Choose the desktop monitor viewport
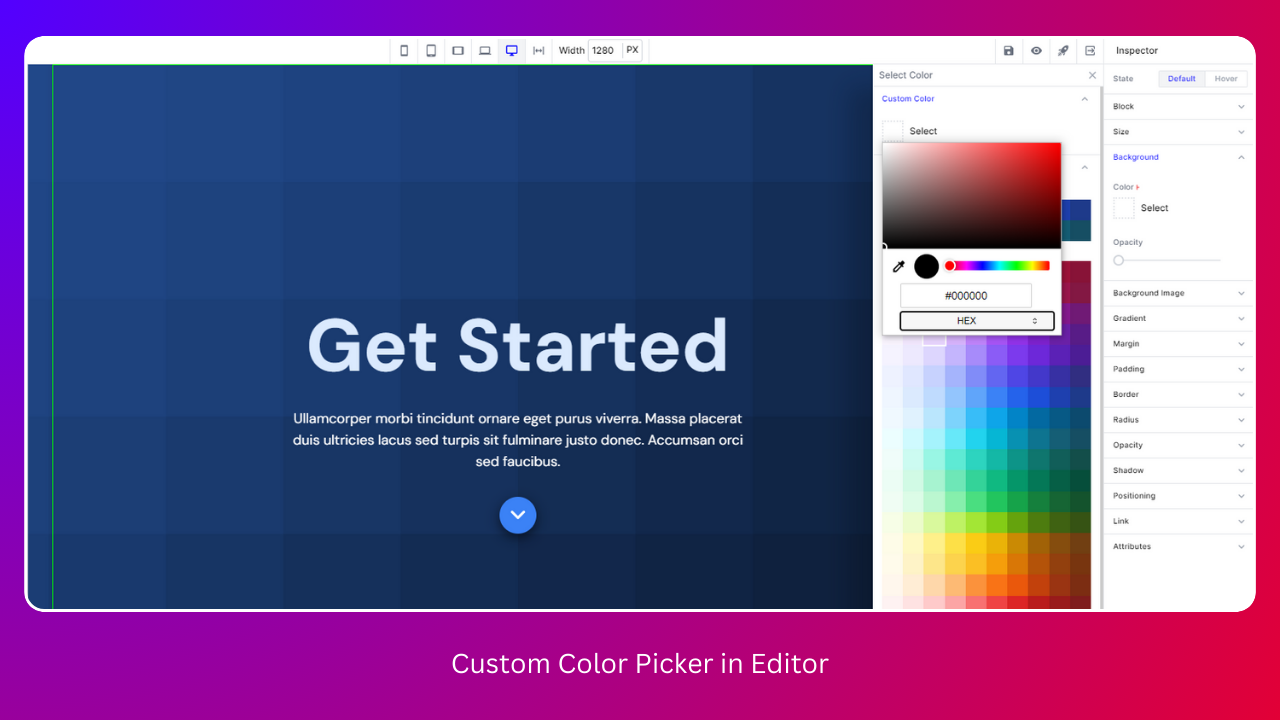 click(512, 51)
